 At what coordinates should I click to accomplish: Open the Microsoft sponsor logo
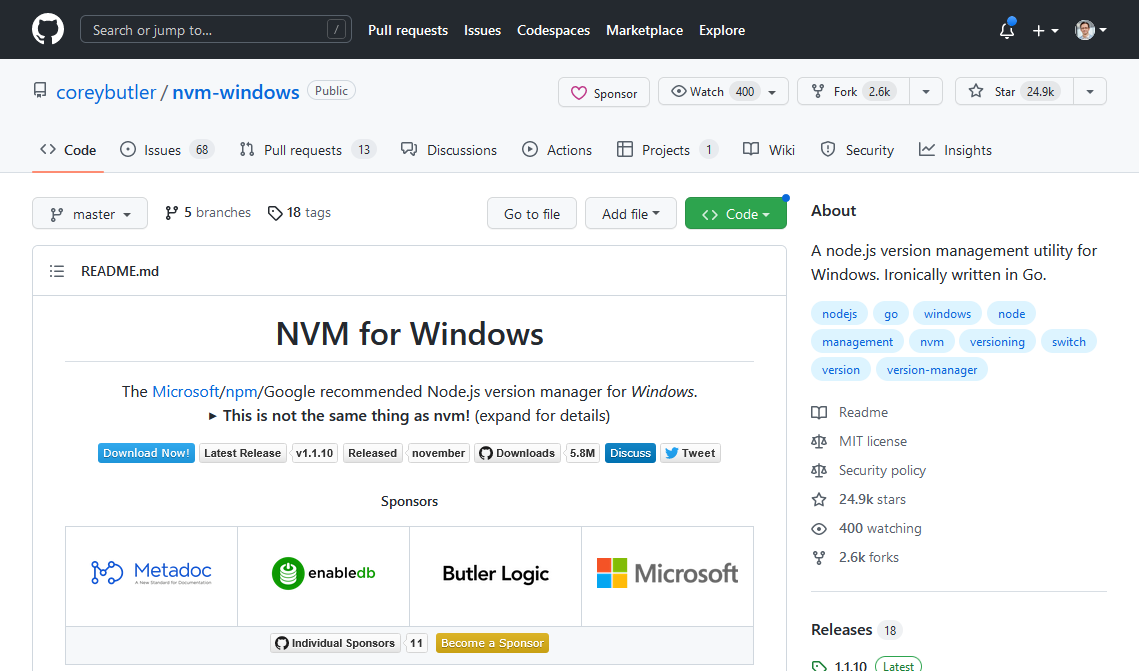coord(668,573)
